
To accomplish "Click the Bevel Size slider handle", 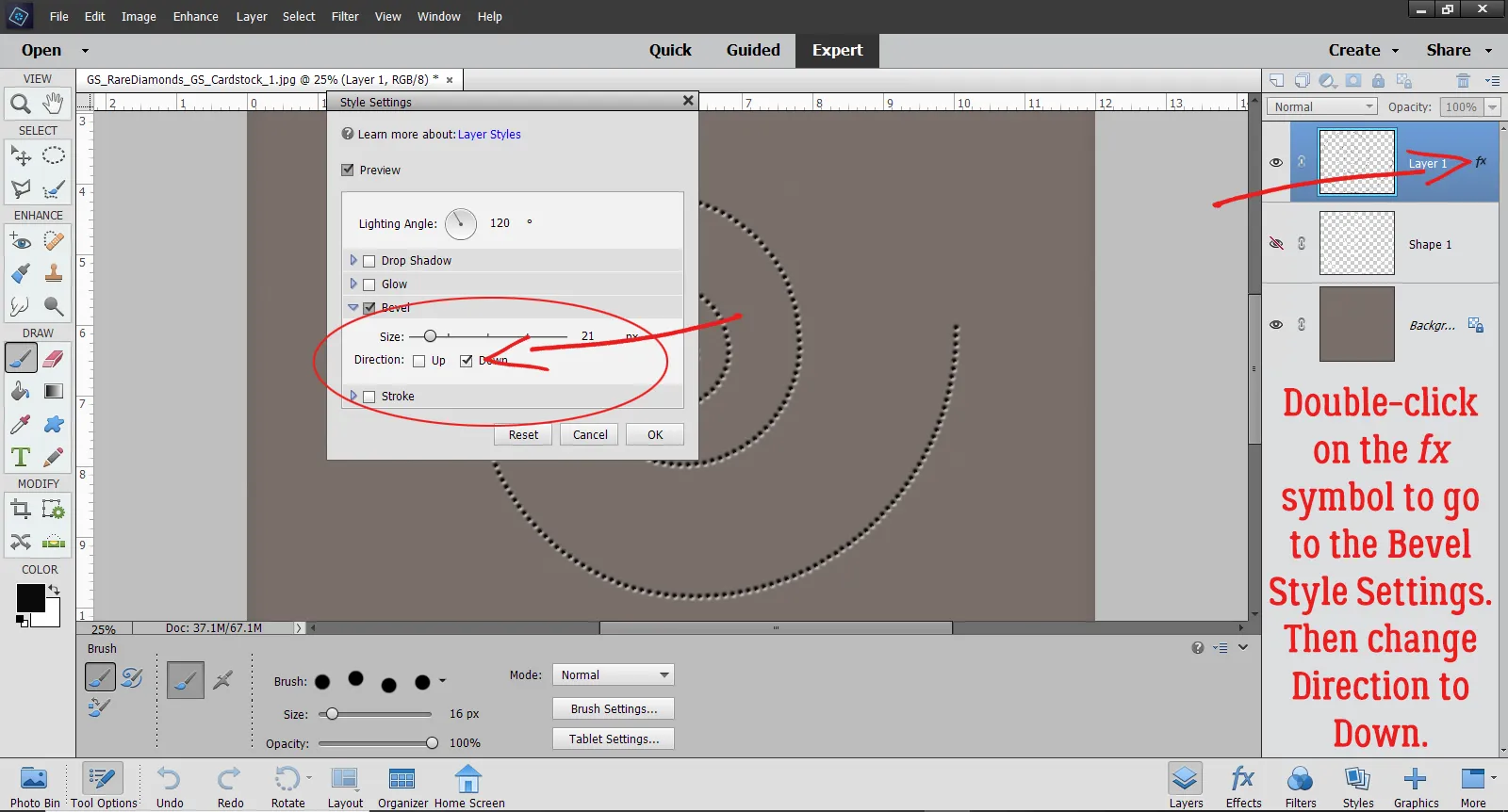I will (430, 336).
